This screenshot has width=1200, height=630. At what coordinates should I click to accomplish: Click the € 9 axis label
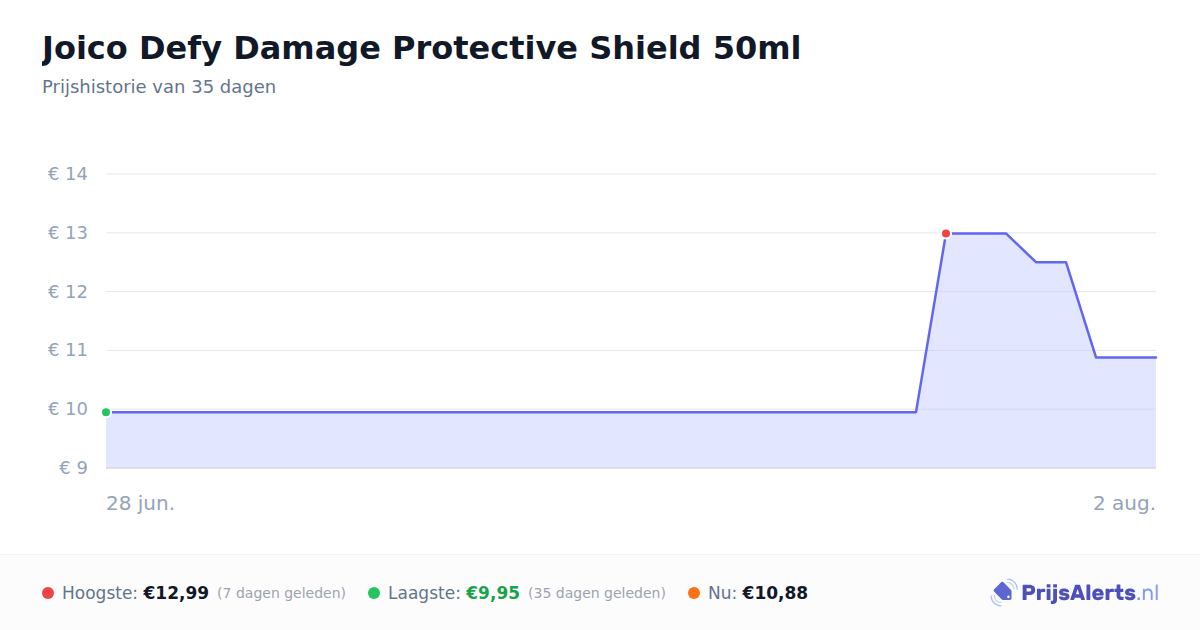click(73, 468)
